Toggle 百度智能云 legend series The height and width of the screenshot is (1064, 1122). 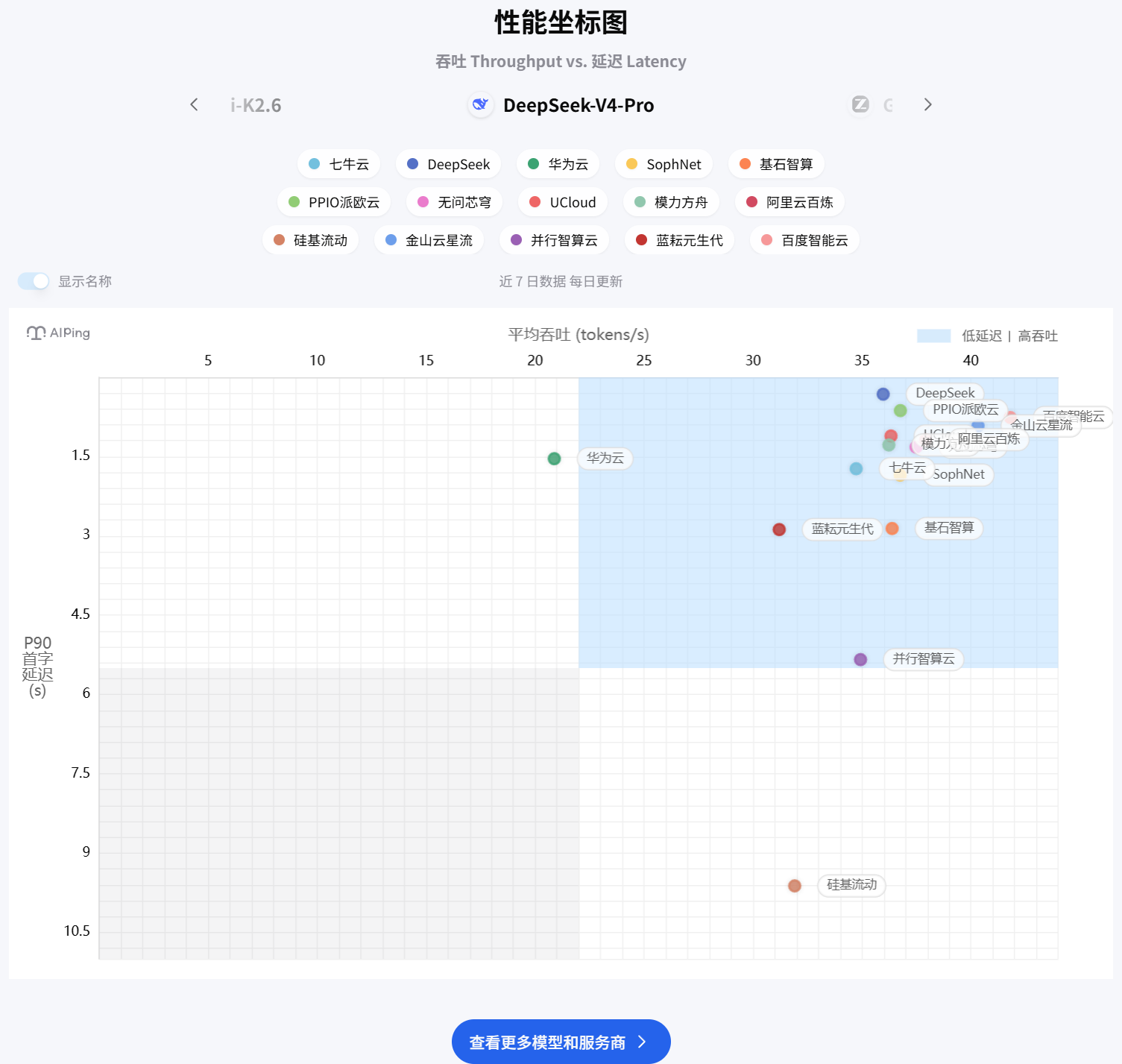tap(805, 240)
